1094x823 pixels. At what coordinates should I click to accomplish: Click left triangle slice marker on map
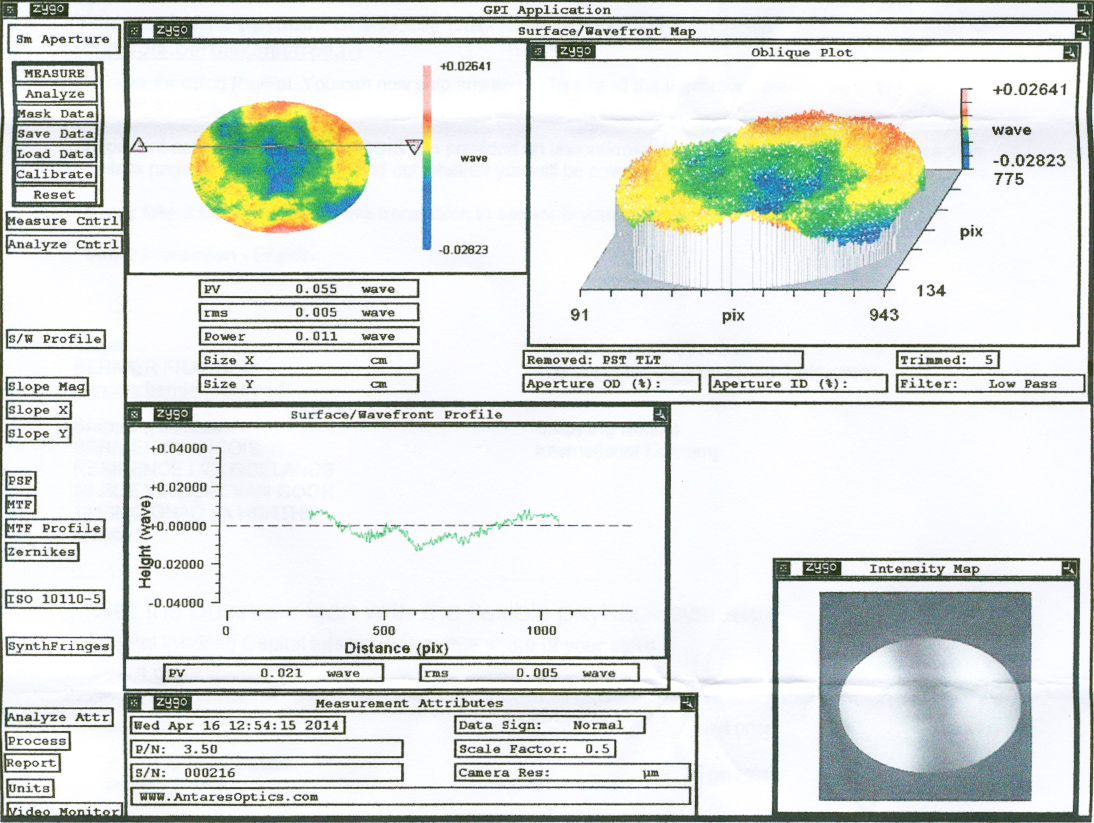[139, 147]
